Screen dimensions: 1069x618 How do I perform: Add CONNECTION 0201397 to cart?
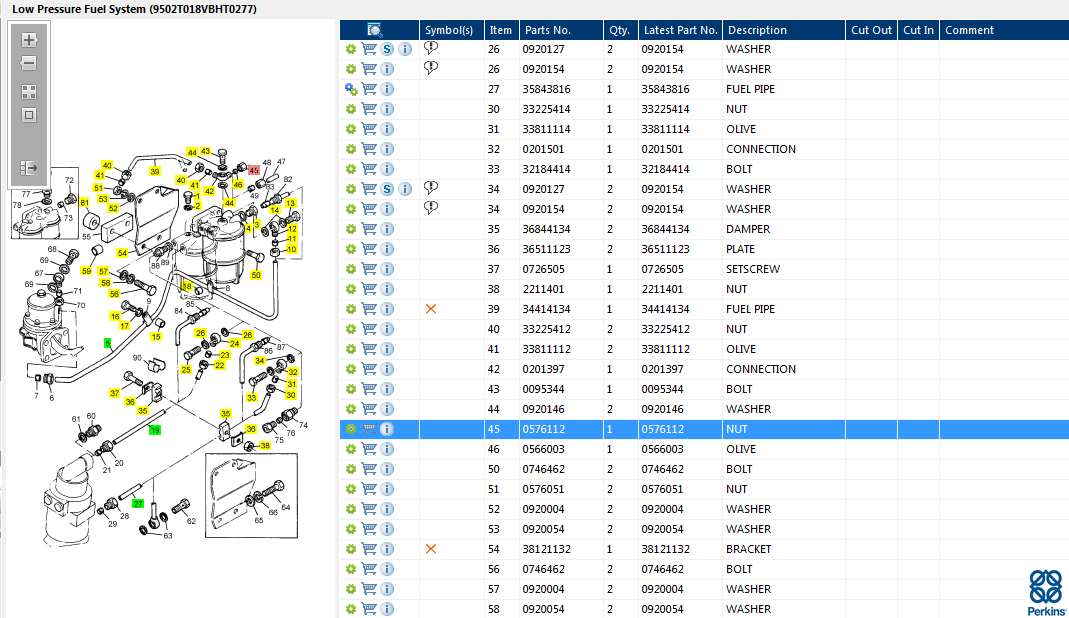(x=369, y=369)
